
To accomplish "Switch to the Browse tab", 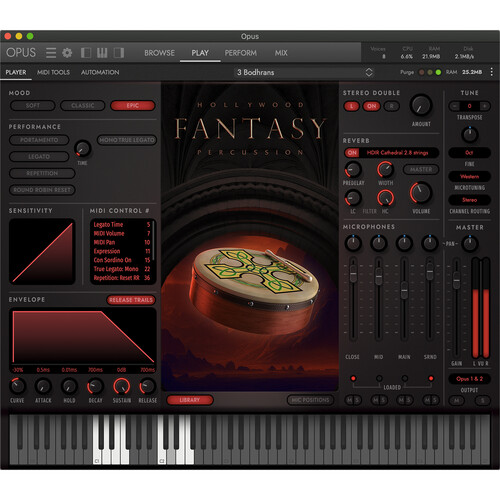I will pos(159,53).
